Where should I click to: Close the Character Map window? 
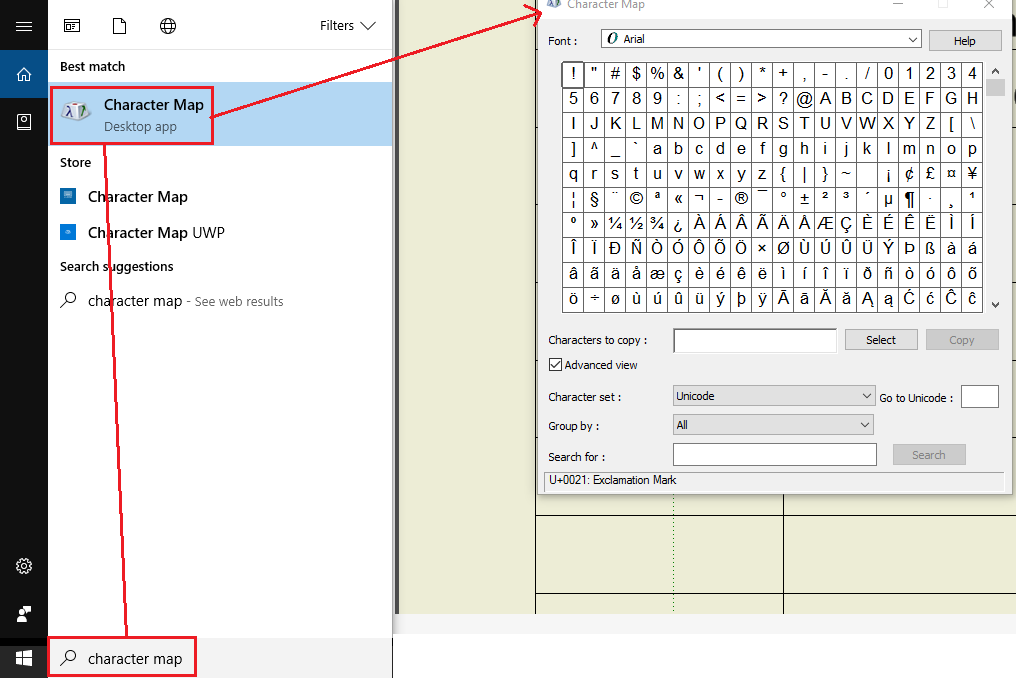coord(989,4)
